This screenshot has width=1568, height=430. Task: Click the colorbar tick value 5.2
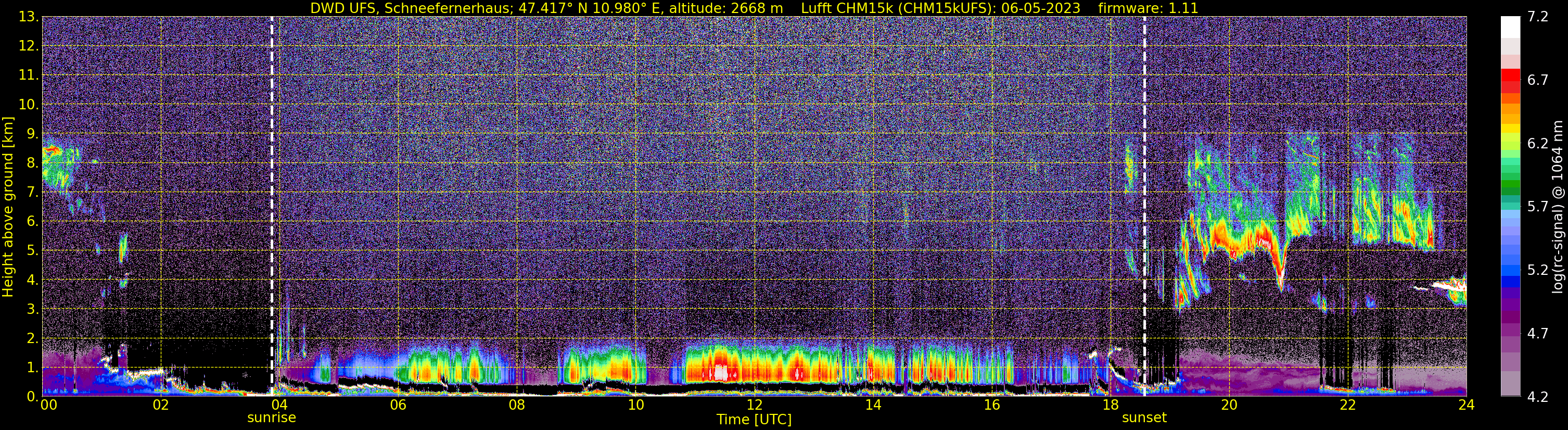(1538, 270)
